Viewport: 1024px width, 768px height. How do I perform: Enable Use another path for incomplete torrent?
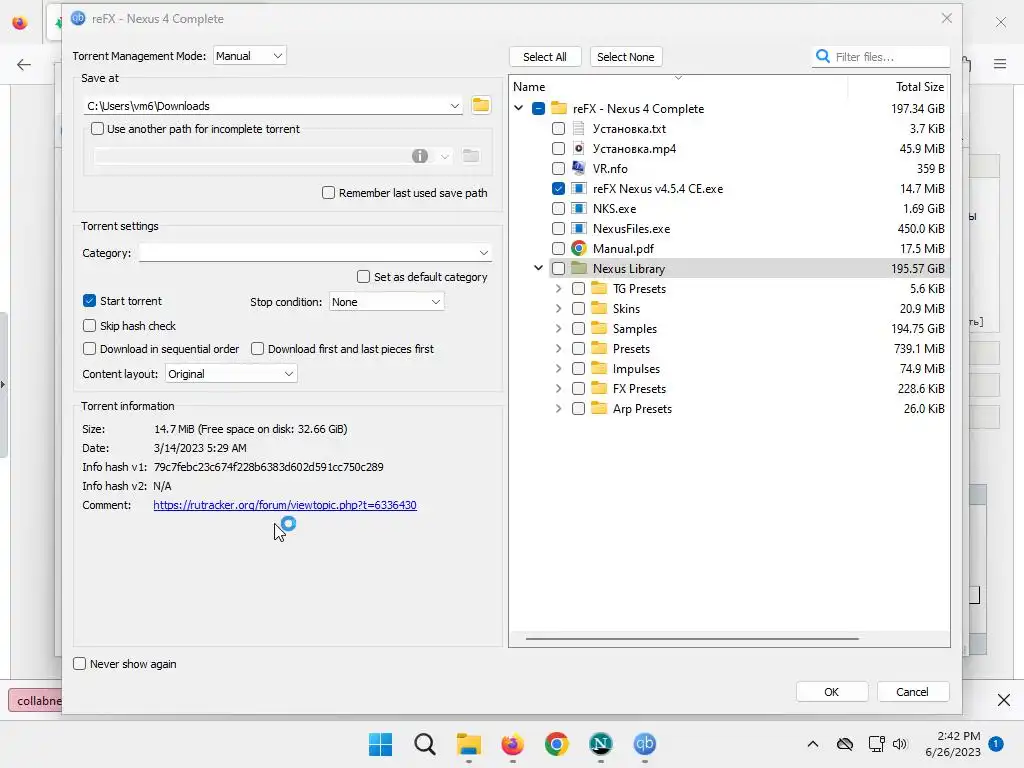pyautogui.click(x=97, y=129)
